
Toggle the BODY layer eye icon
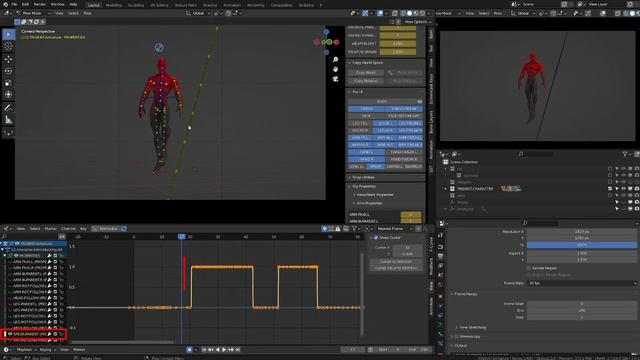coord(420,101)
